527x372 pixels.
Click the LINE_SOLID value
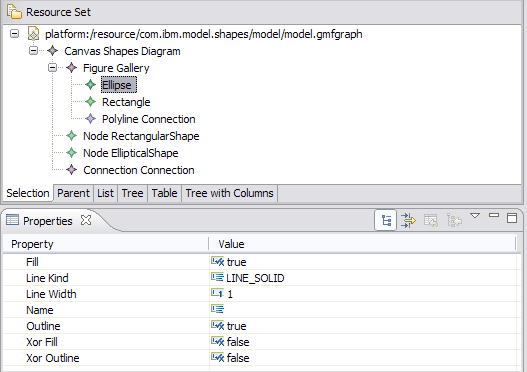coord(255,278)
